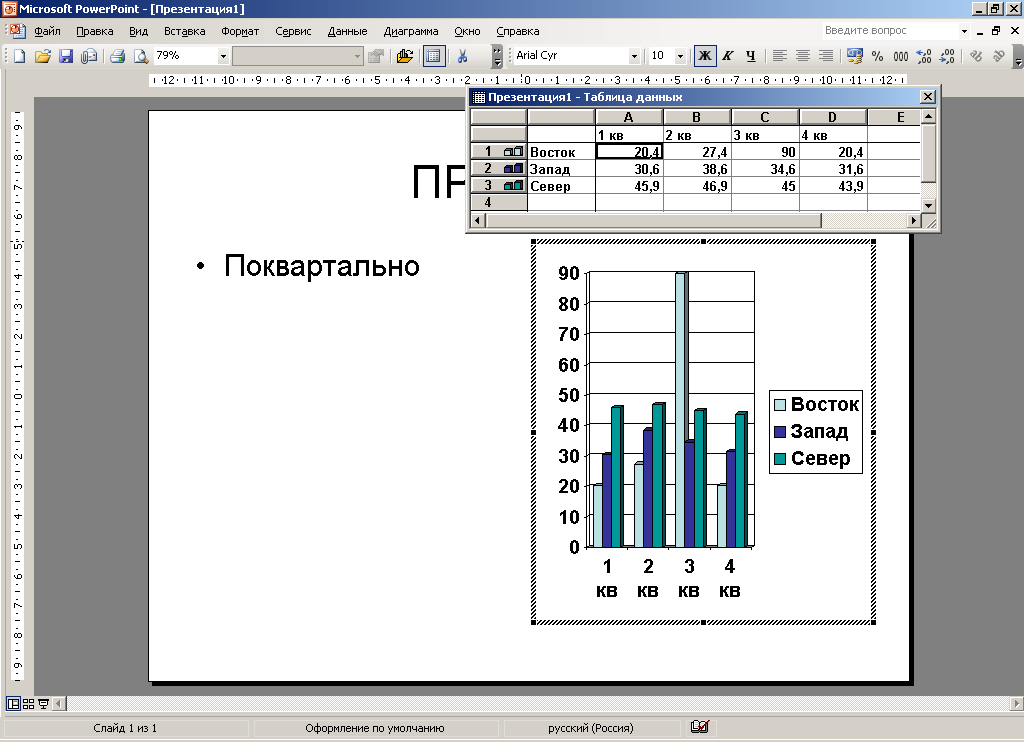Save the presentation with the floppy icon
1024x742 pixels.
pos(66,56)
